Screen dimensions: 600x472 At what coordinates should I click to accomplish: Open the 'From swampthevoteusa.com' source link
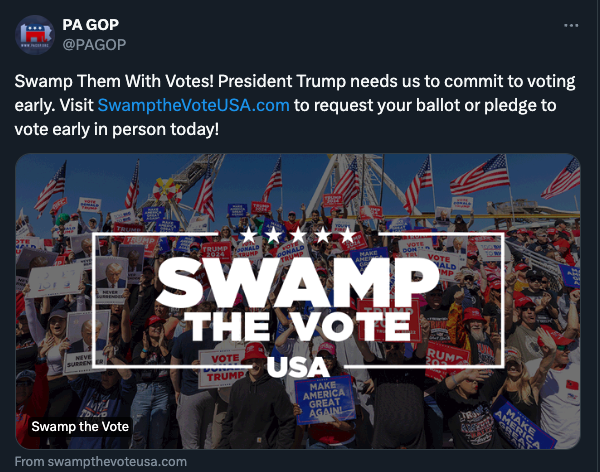[101, 461]
